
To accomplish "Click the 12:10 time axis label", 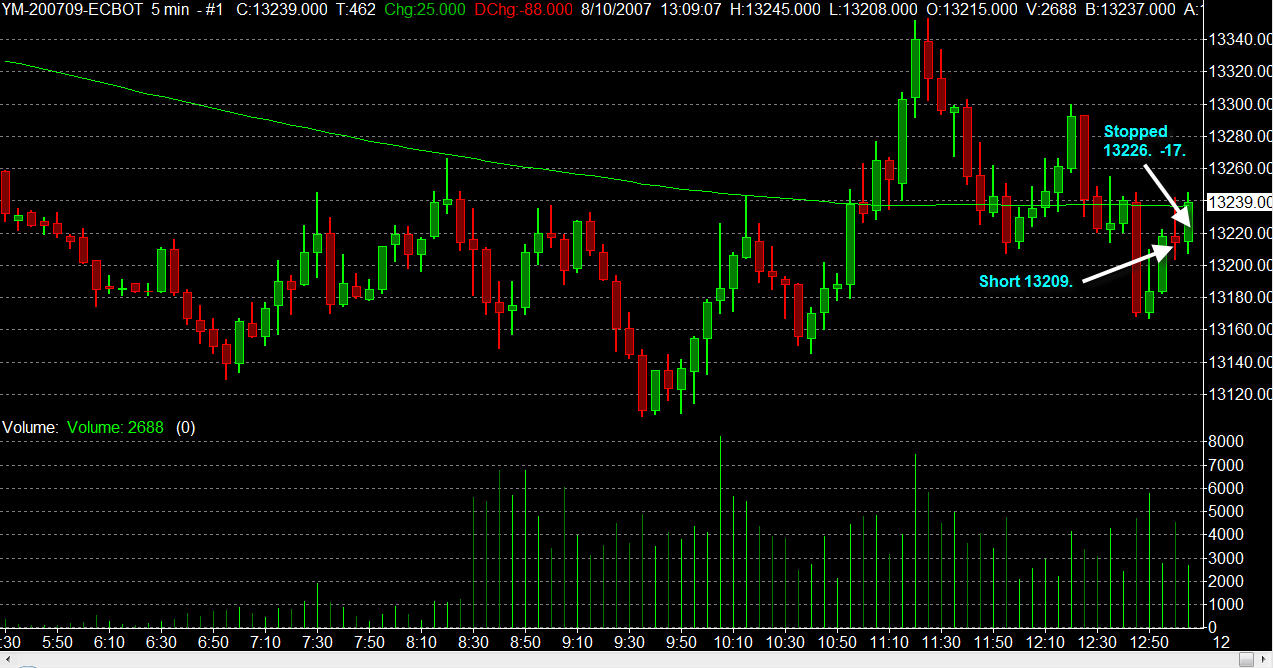I will click(1045, 641).
